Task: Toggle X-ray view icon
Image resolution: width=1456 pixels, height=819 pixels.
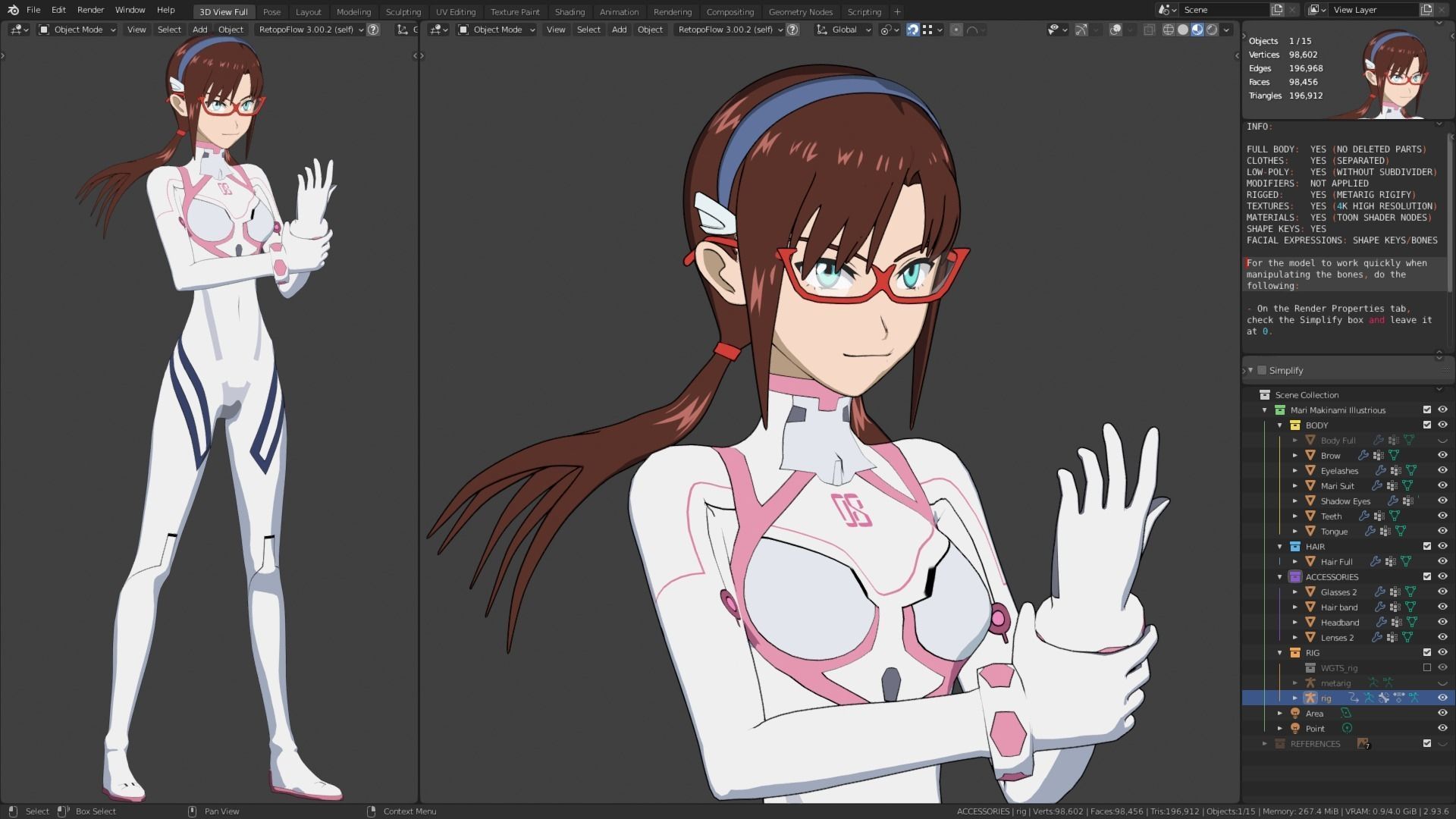Action: pyautogui.click(x=1150, y=30)
